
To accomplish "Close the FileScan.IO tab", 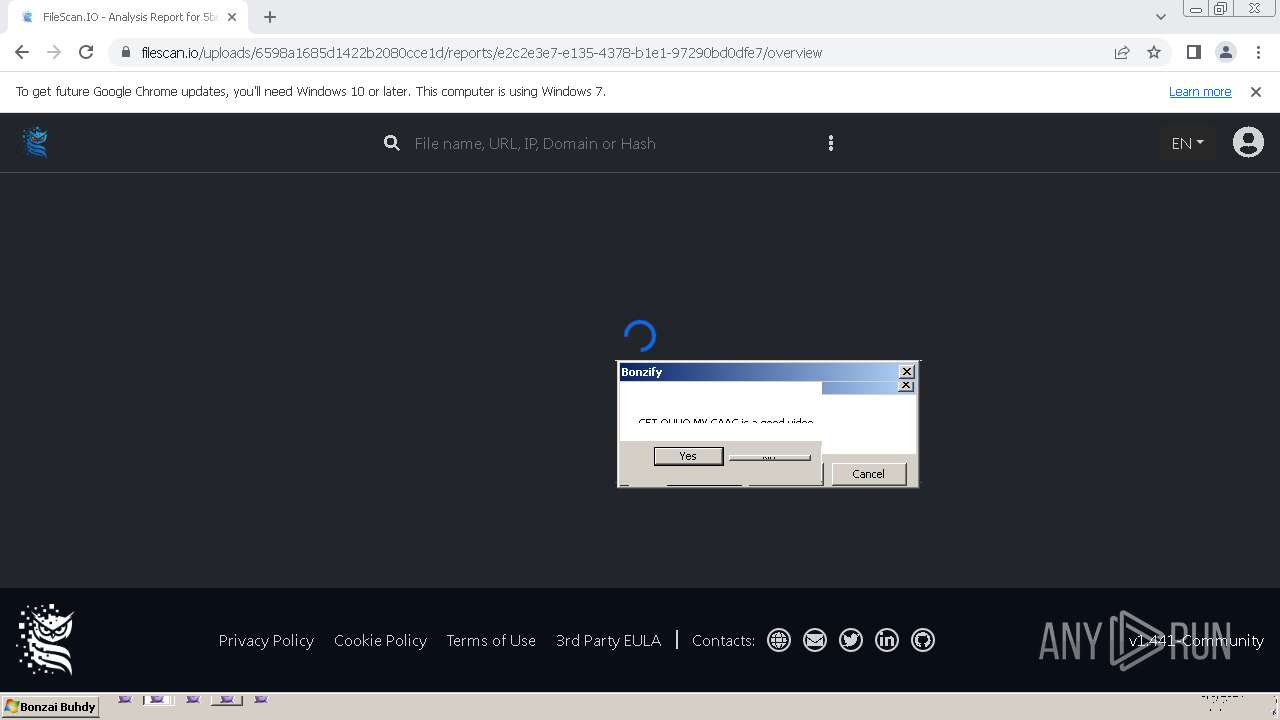I will [x=232, y=17].
